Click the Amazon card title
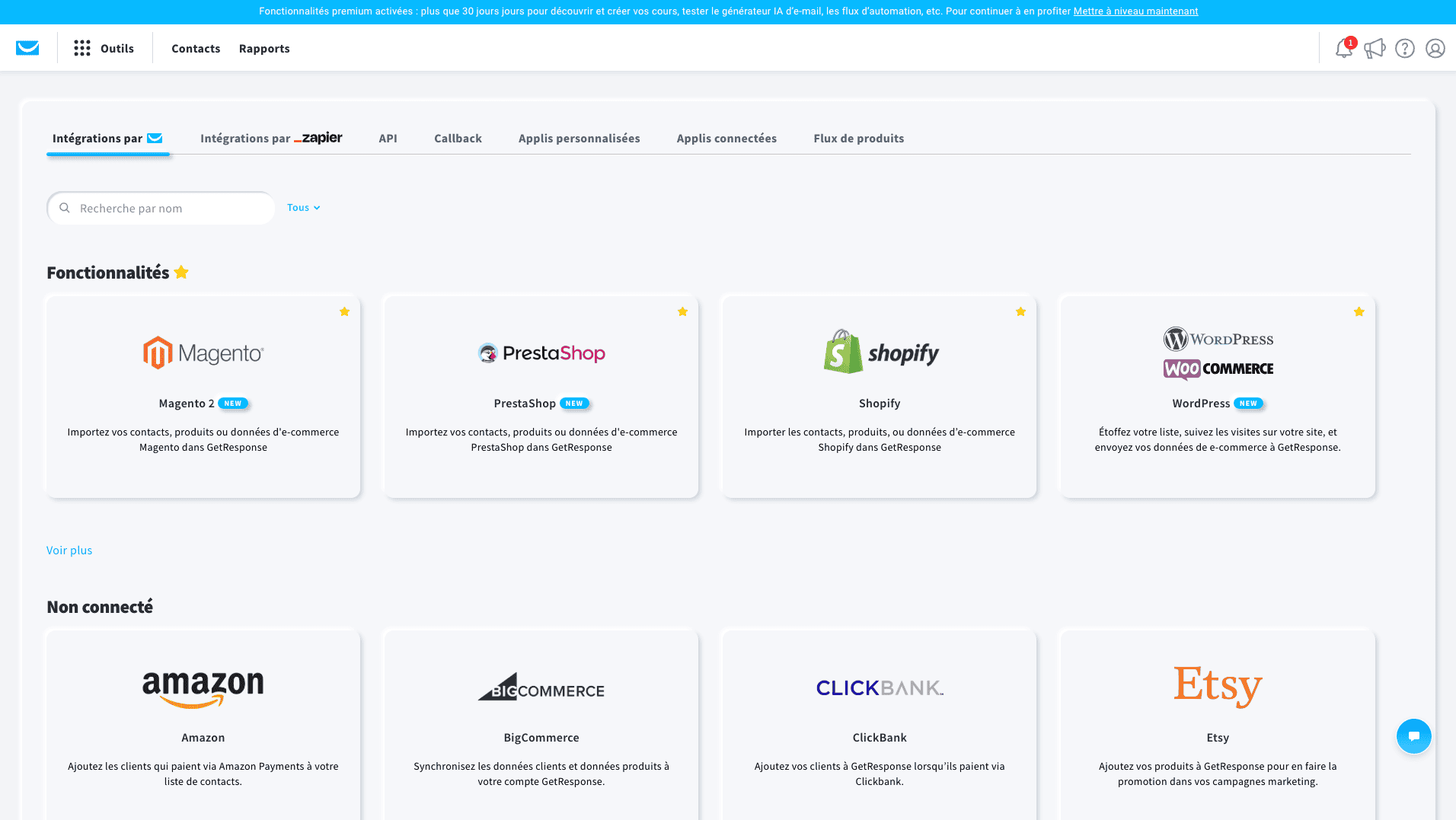 [x=203, y=738]
